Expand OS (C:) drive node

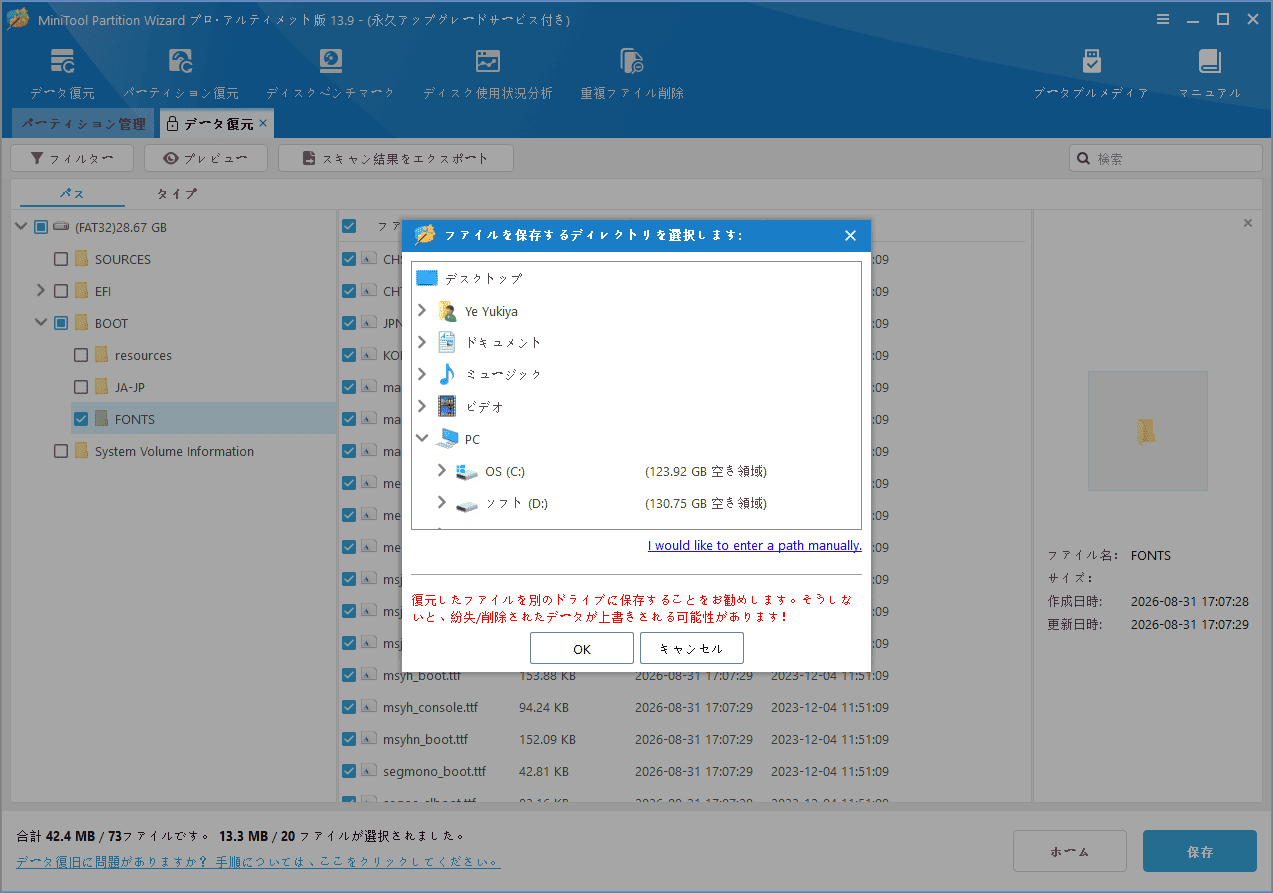coord(442,471)
